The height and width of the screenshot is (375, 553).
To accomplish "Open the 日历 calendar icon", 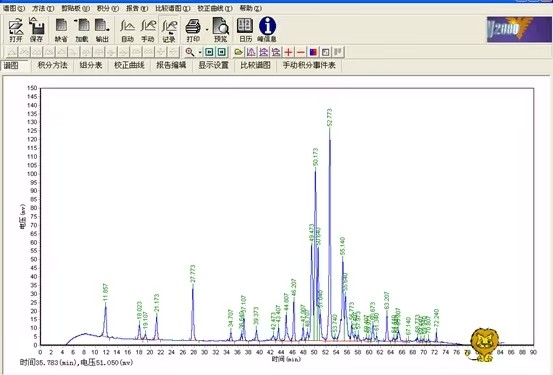I will coord(245,30).
